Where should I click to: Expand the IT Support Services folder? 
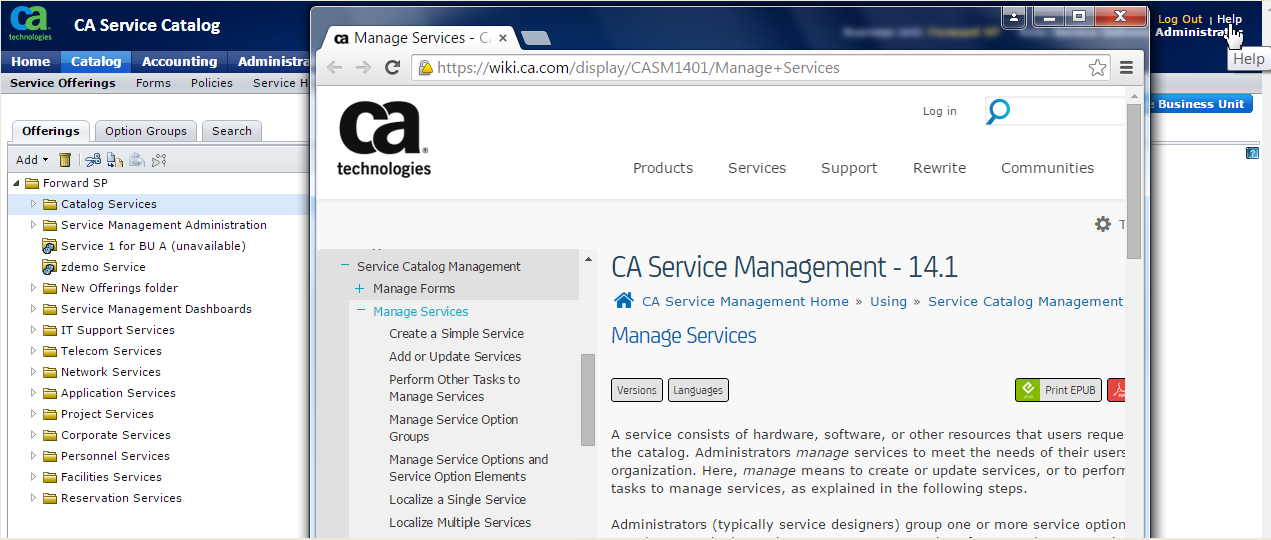coord(33,330)
